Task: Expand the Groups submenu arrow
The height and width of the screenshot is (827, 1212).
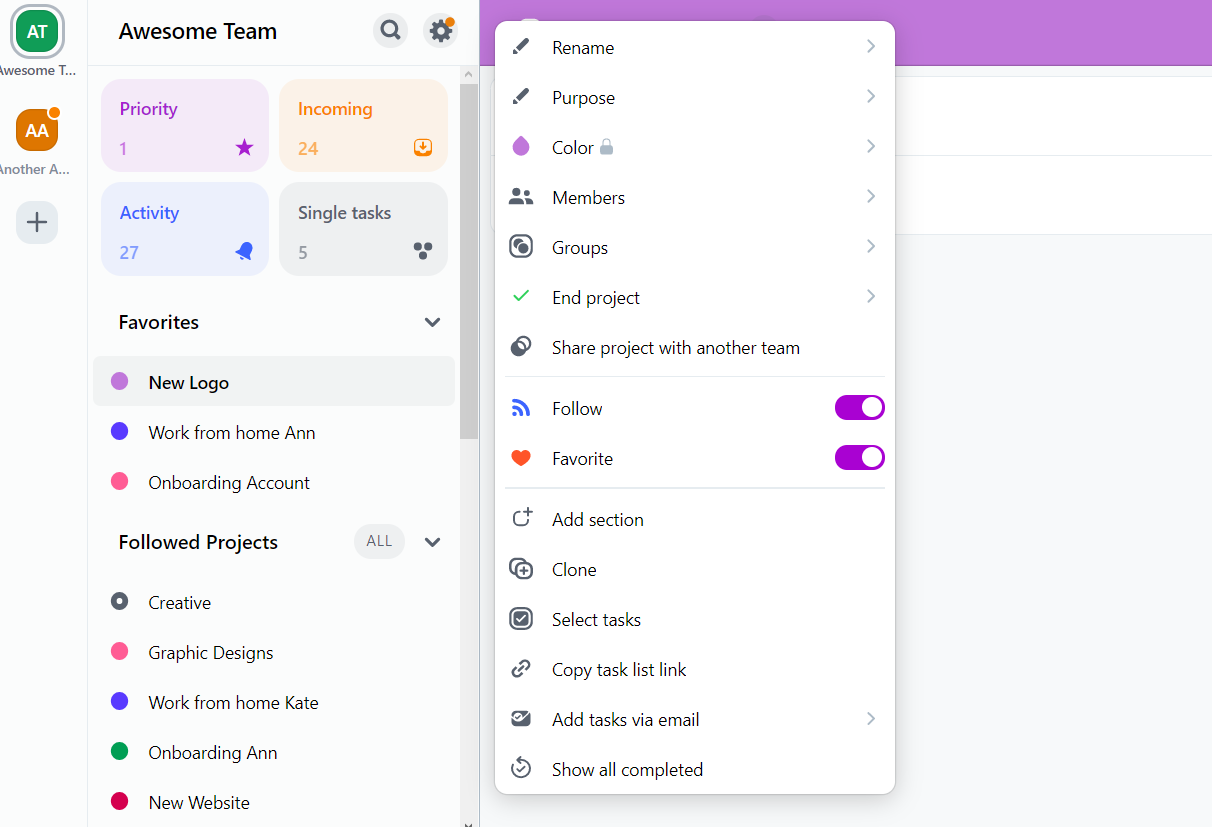Action: tap(871, 247)
